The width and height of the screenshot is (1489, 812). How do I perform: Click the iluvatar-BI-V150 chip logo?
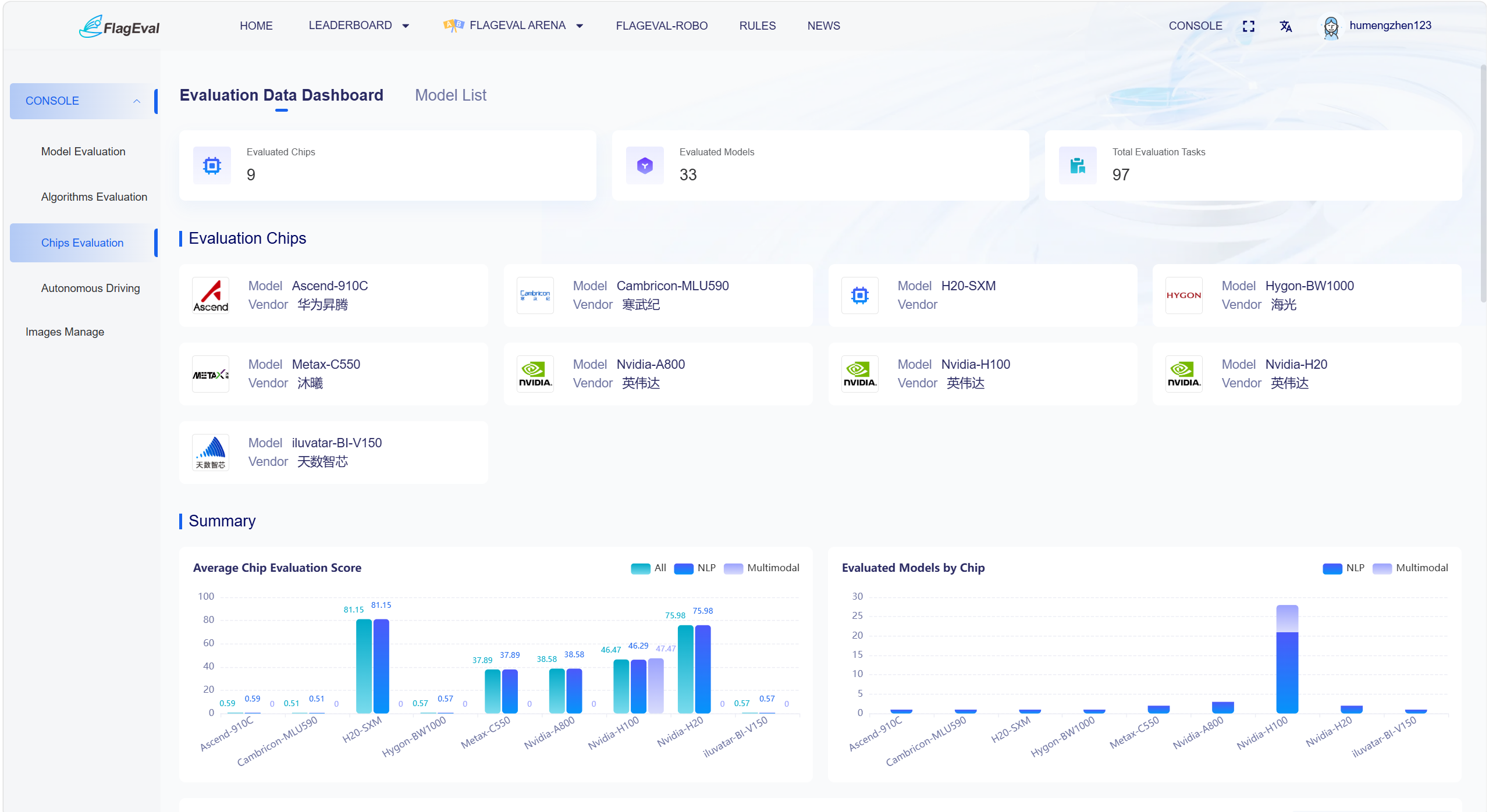click(211, 453)
